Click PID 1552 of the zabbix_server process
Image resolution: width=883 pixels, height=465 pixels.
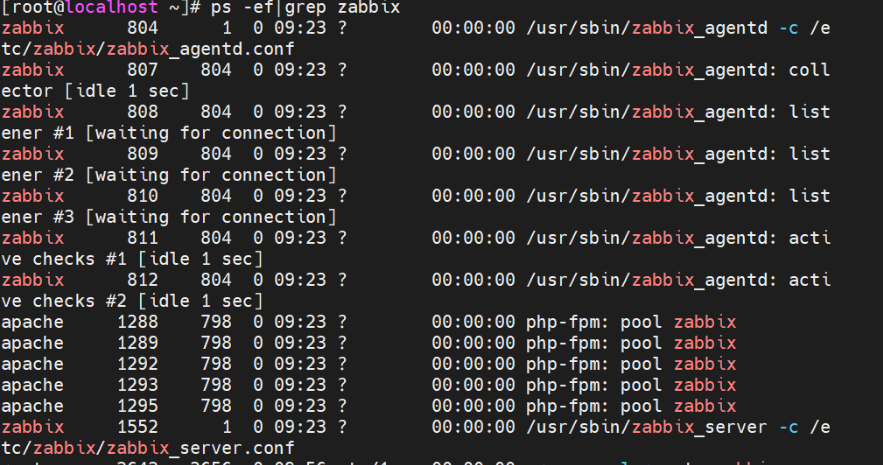tap(139, 427)
